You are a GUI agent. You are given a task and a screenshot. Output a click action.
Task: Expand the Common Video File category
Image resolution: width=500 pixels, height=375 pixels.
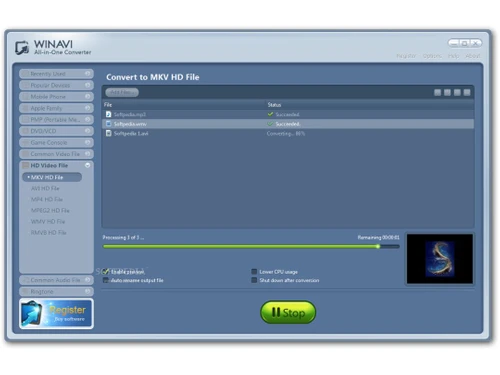click(x=56, y=154)
